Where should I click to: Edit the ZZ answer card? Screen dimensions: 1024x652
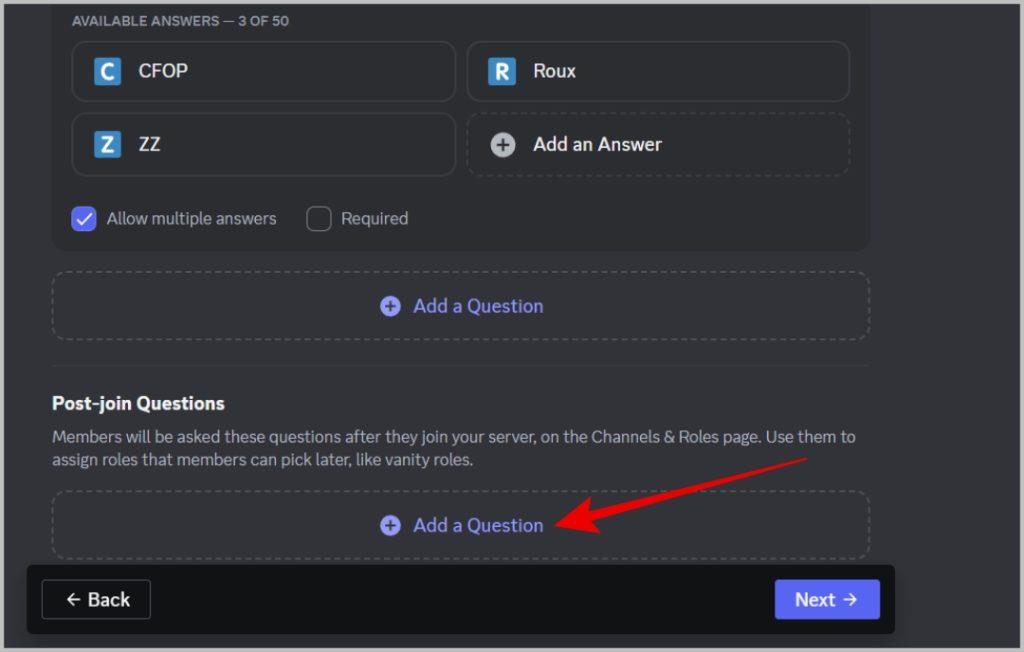tap(263, 144)
